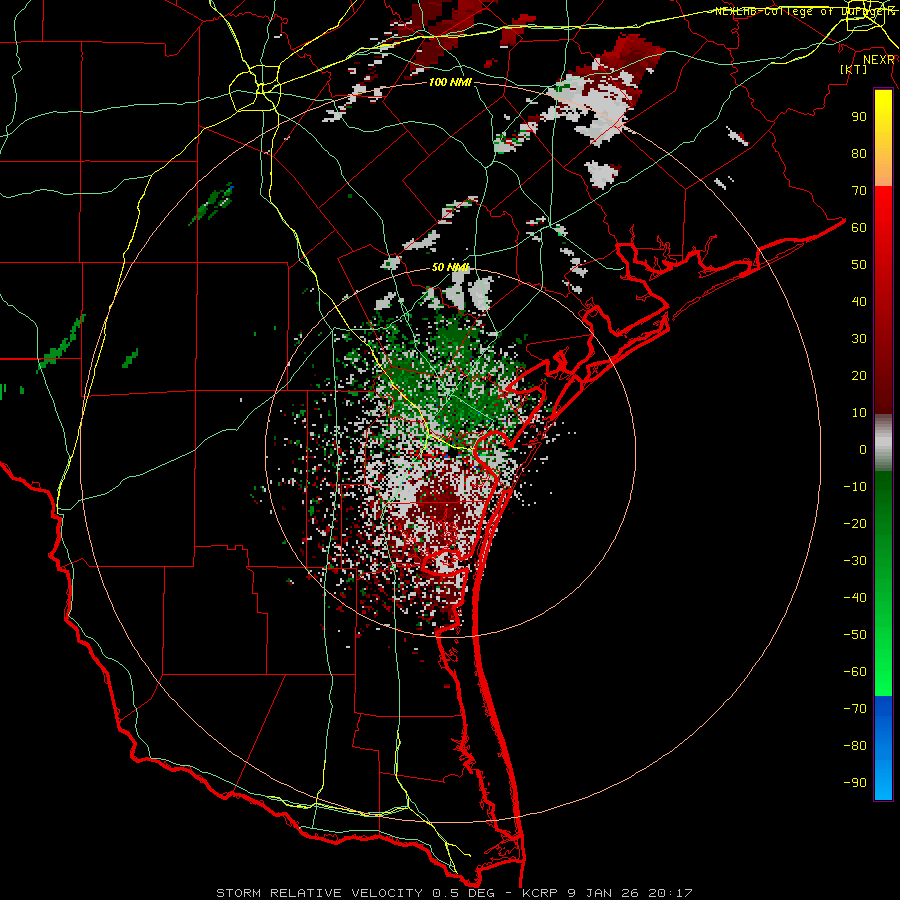This screenshot has height=900, width=900.
Task: Select the 80 KT scale label
Action: pos(859,153)
